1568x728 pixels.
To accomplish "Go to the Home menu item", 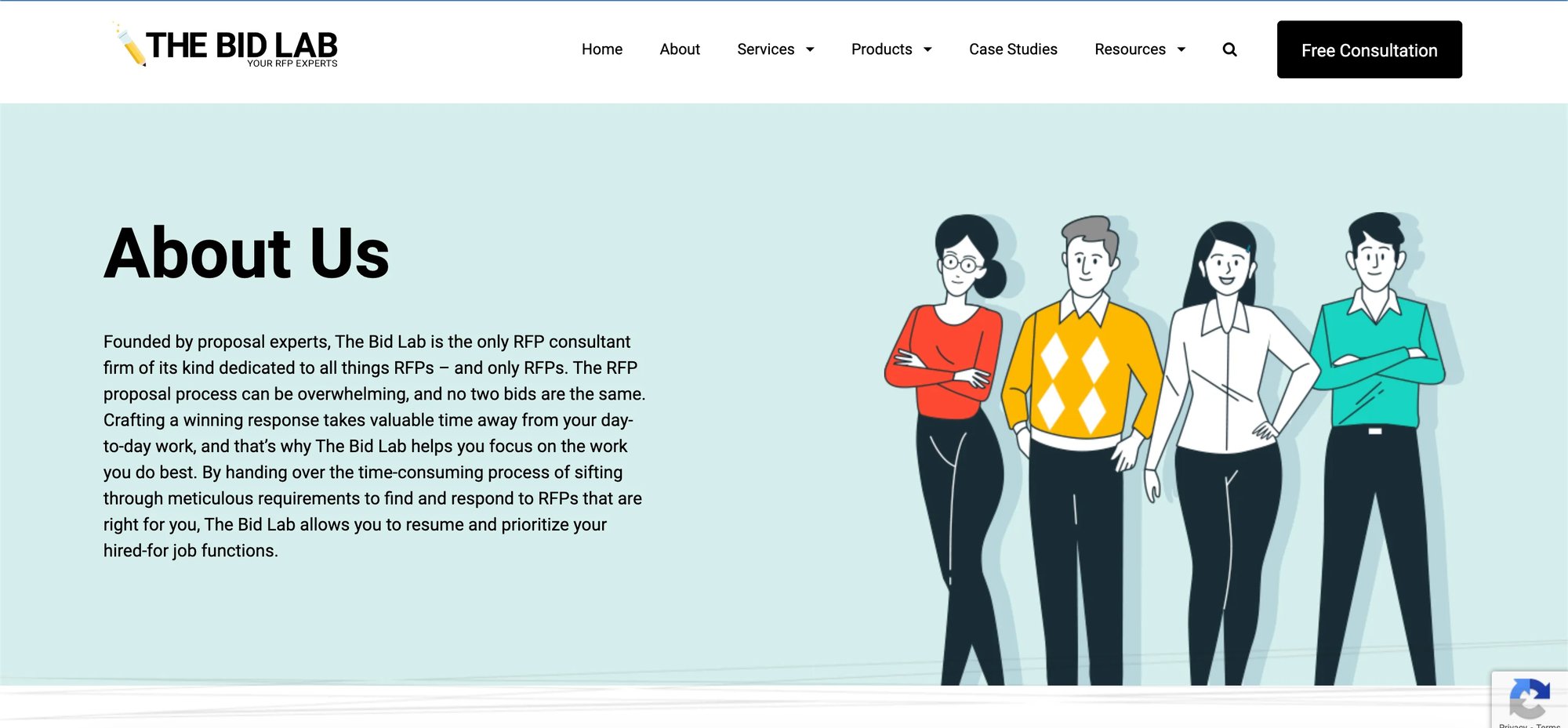I will 601,49.
